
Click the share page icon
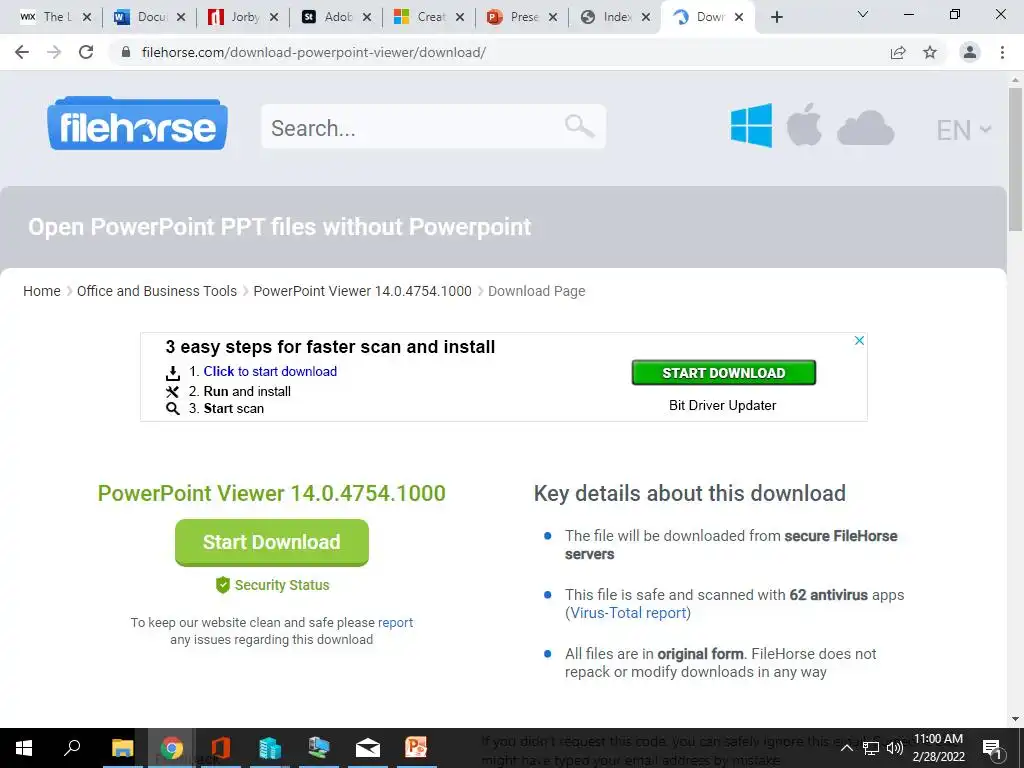(898, 53)
